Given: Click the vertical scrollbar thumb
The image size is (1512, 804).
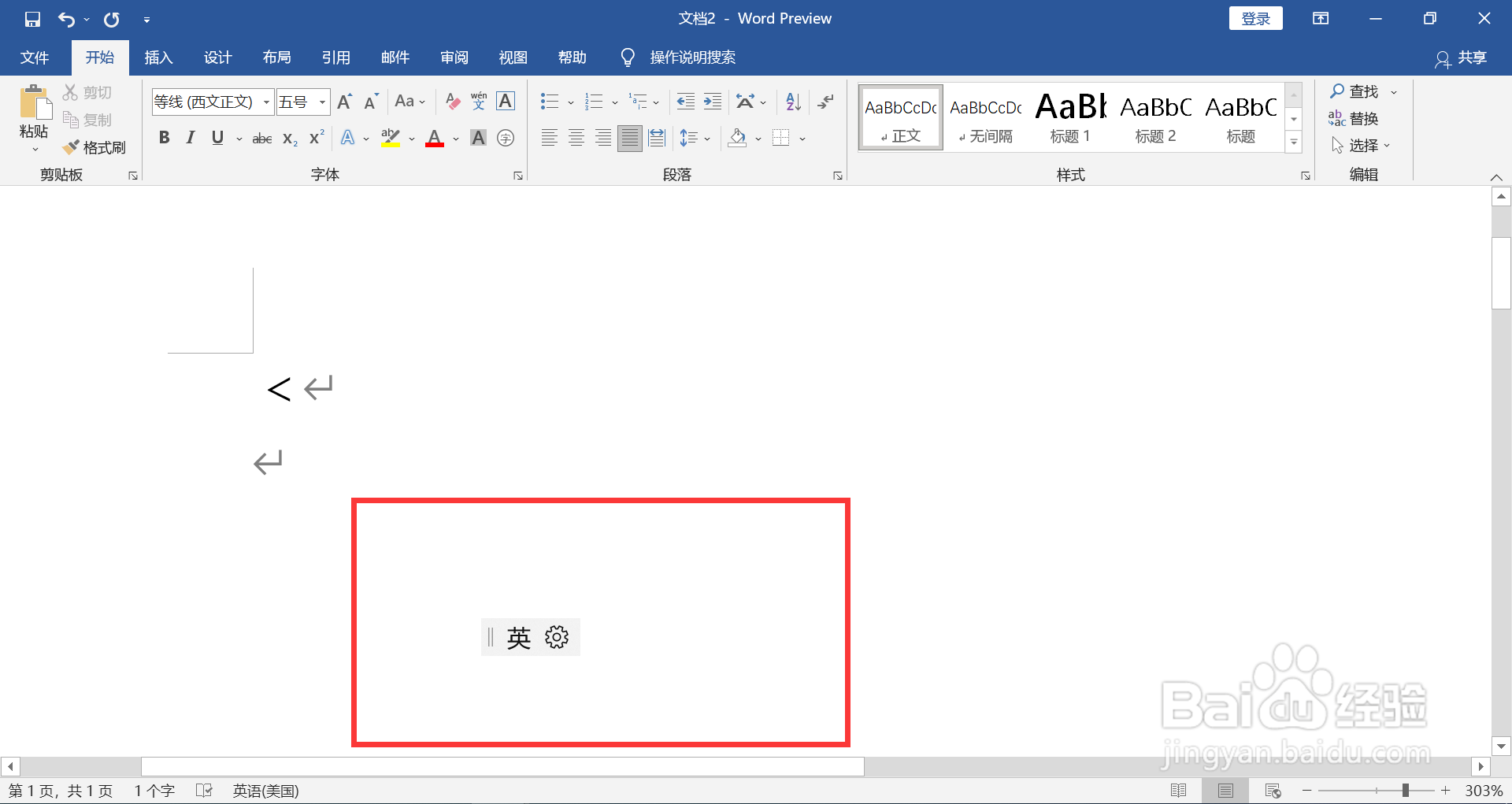Looking at the screenshot, I should click(1501, 273).
